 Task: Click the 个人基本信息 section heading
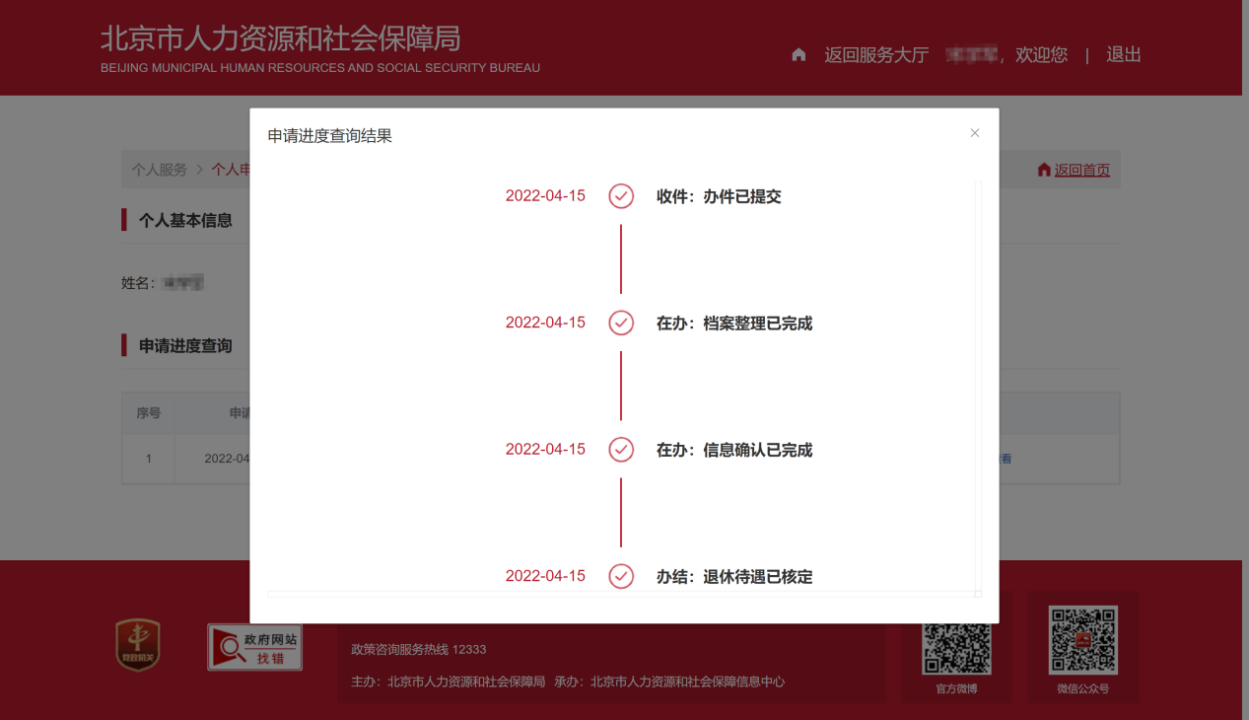(x=185, y=220)
